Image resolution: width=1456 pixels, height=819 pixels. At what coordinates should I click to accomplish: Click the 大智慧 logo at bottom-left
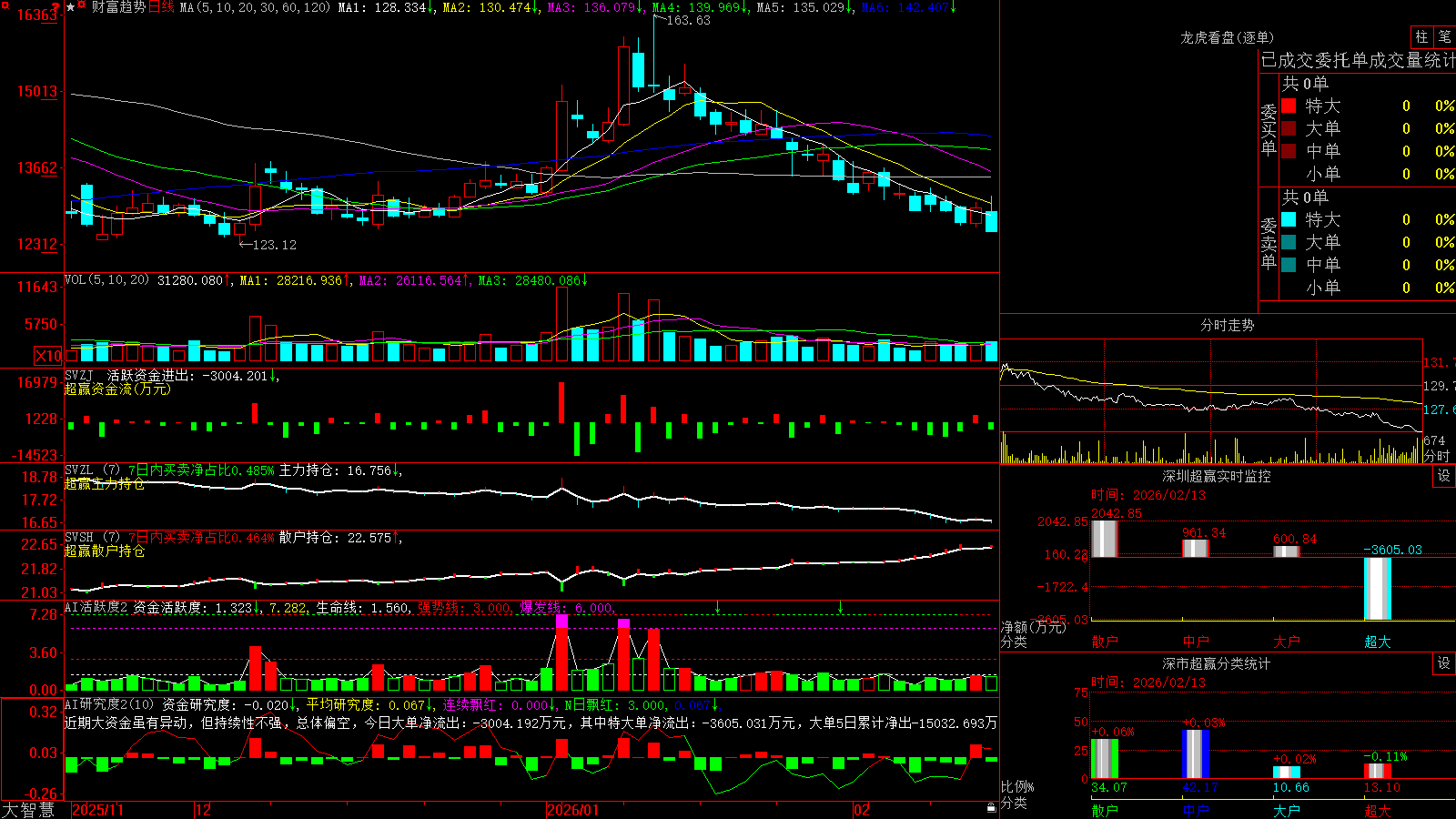[x=28, y=810]
